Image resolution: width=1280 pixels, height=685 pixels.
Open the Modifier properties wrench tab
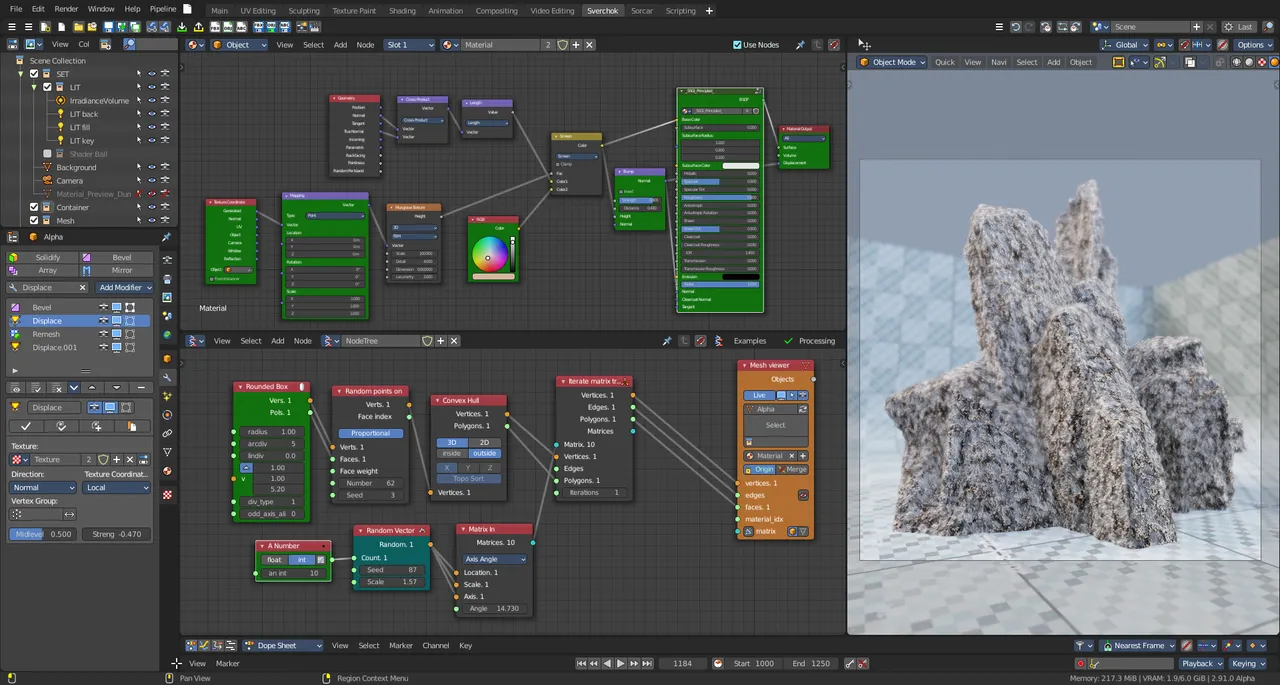pyautogui.click(x=167, y=378)
